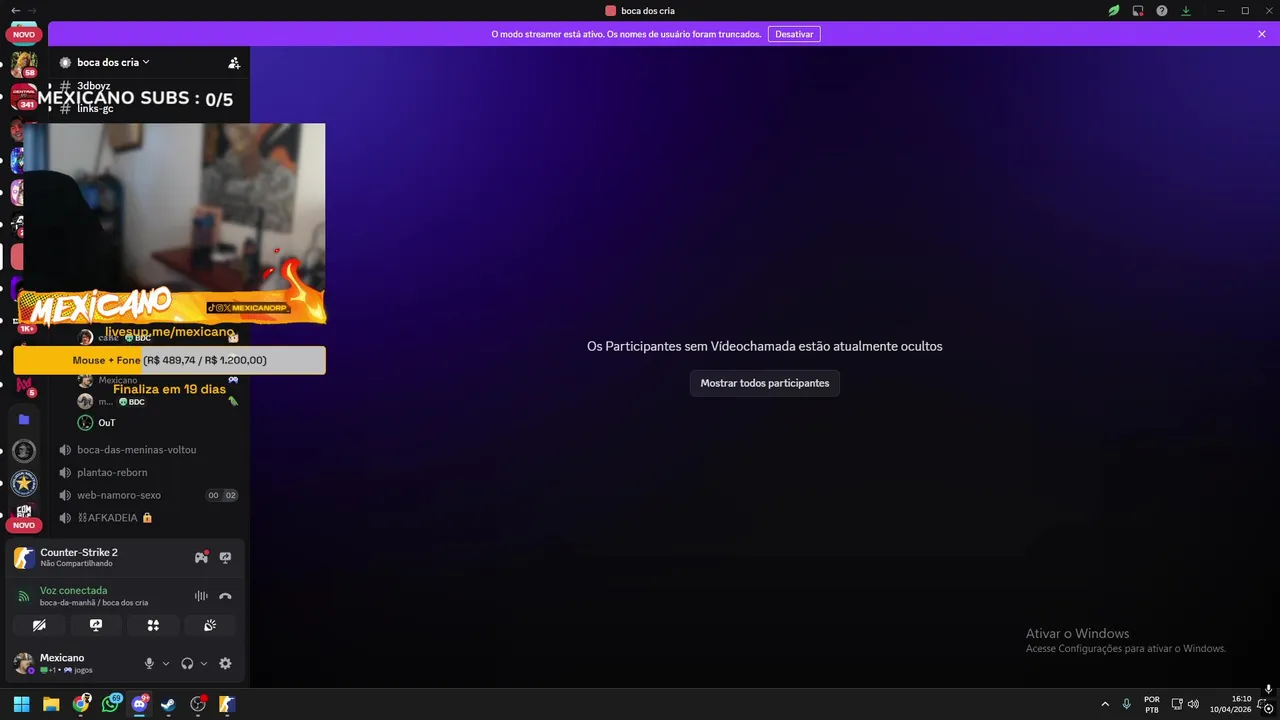Viewport: 1280px width, 720px height.
Task: Click the Mexicano user avatar in bottom panel
Action: (24, 663)
